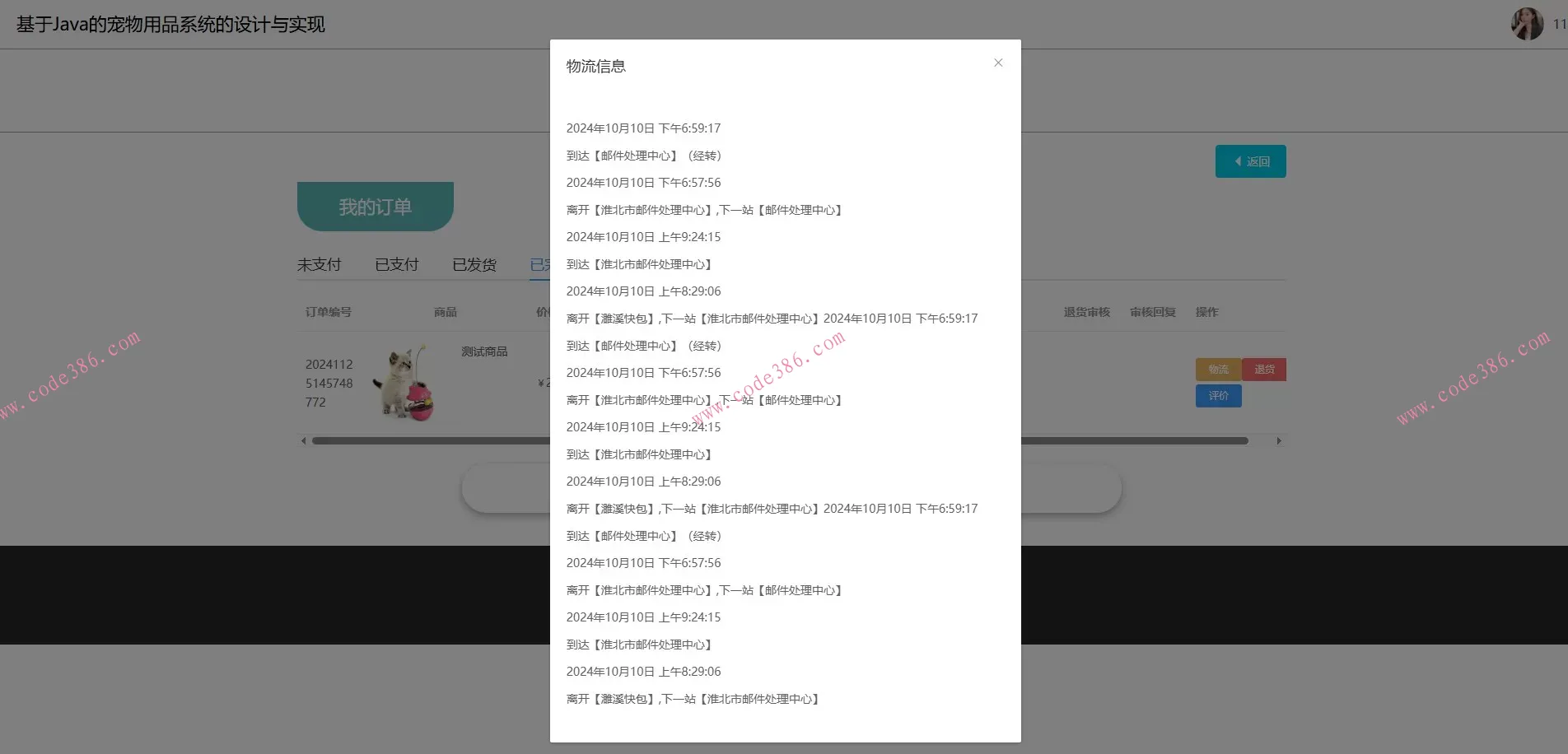
Task: Click the 操作 column header
Action: (x=1206, y=312)
